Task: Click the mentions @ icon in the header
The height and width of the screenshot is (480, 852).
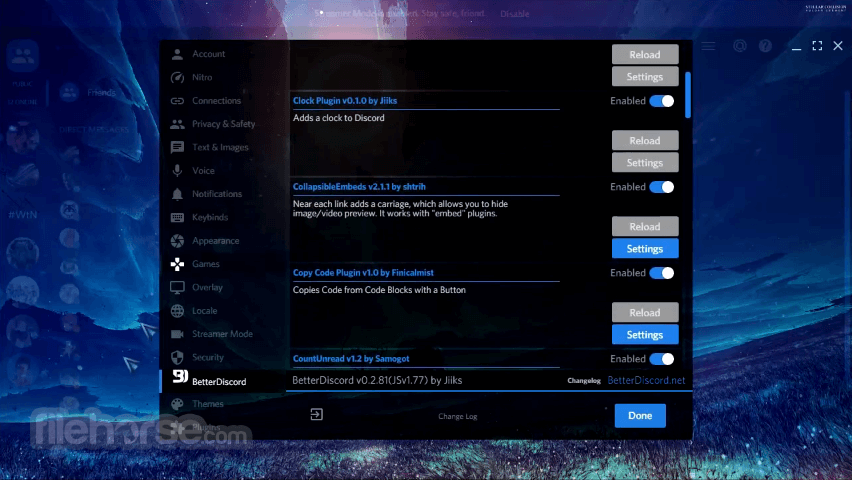Action: pyautogui.click(x=740, y=46)
